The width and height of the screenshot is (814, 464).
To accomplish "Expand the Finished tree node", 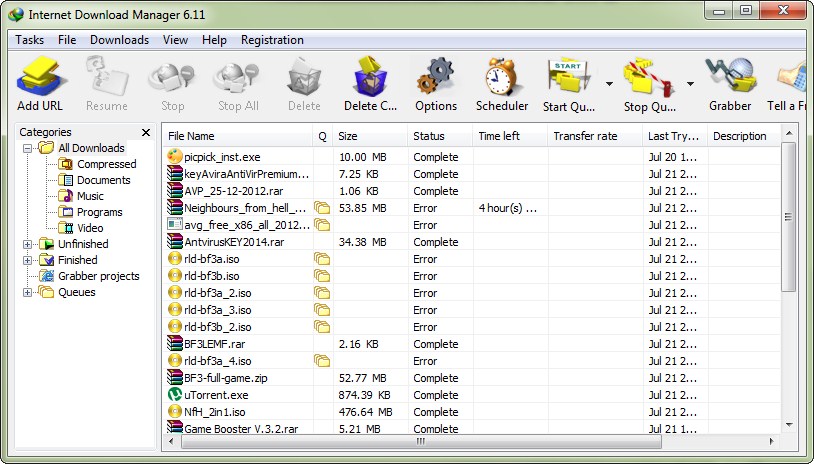I will [28, 261].
